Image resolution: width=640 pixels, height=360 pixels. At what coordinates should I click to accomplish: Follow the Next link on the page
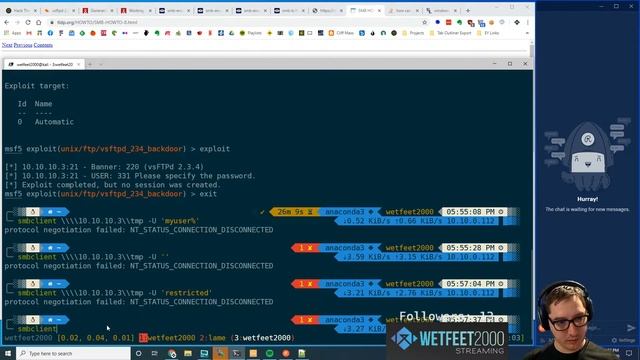coord(7,45)
